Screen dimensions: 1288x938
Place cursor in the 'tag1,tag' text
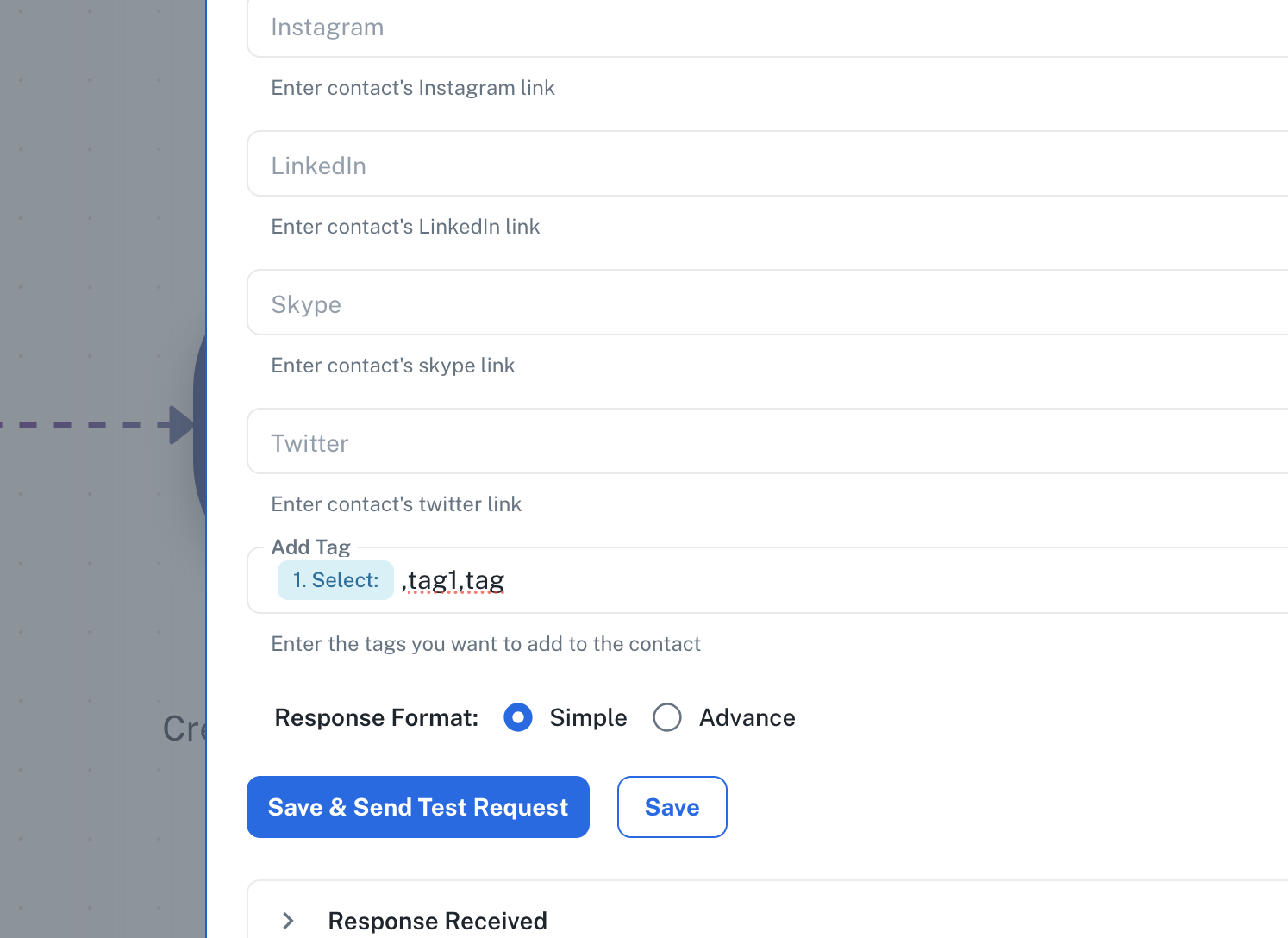click(457, 580)
